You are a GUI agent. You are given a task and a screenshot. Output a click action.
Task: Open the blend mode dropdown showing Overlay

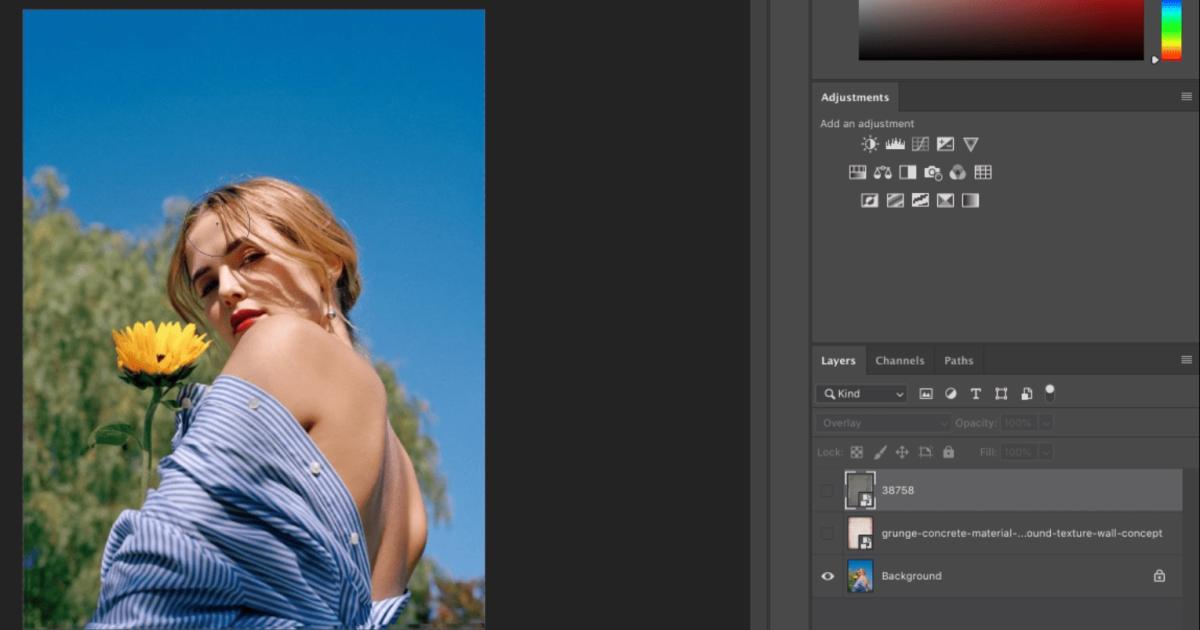pyautogui.click(x=880, y=422)
